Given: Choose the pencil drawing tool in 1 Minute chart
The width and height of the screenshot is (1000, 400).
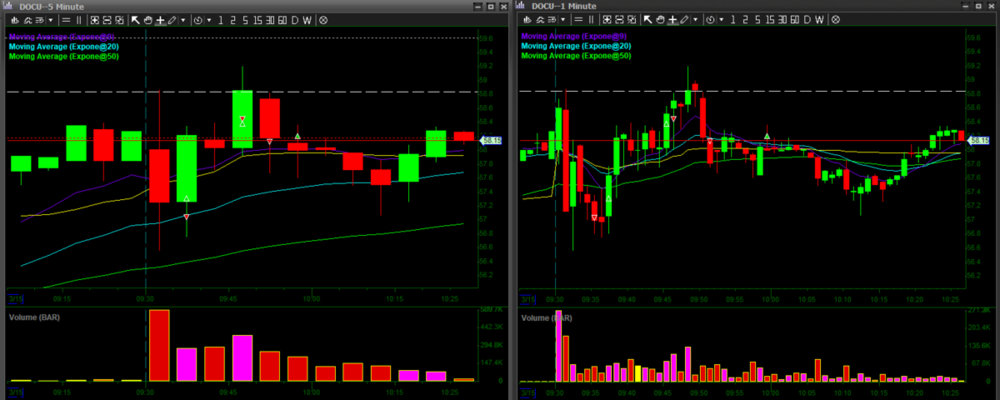Looking at the screenshot, I should 683,19.
